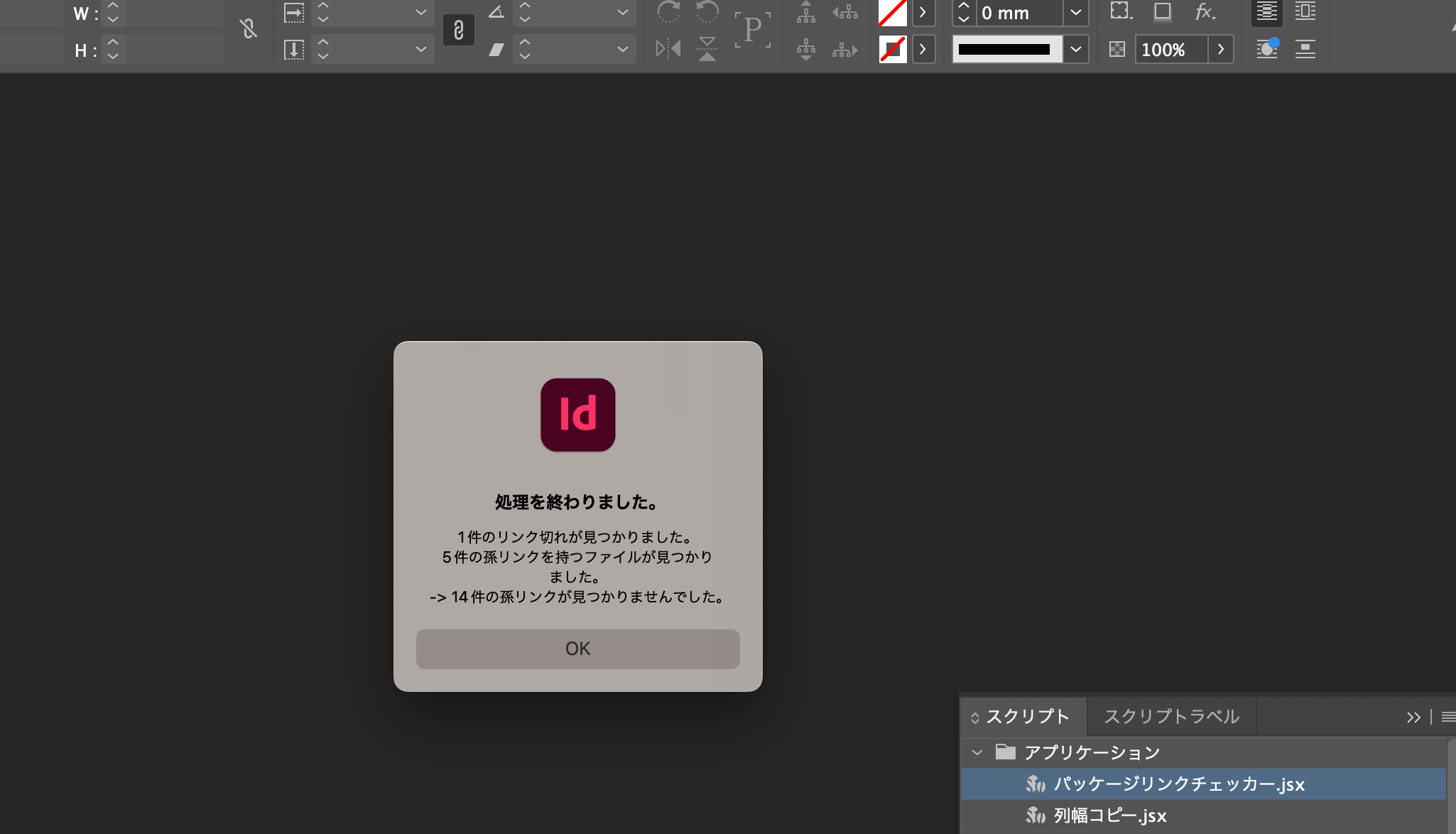Step the W width value

112,12
